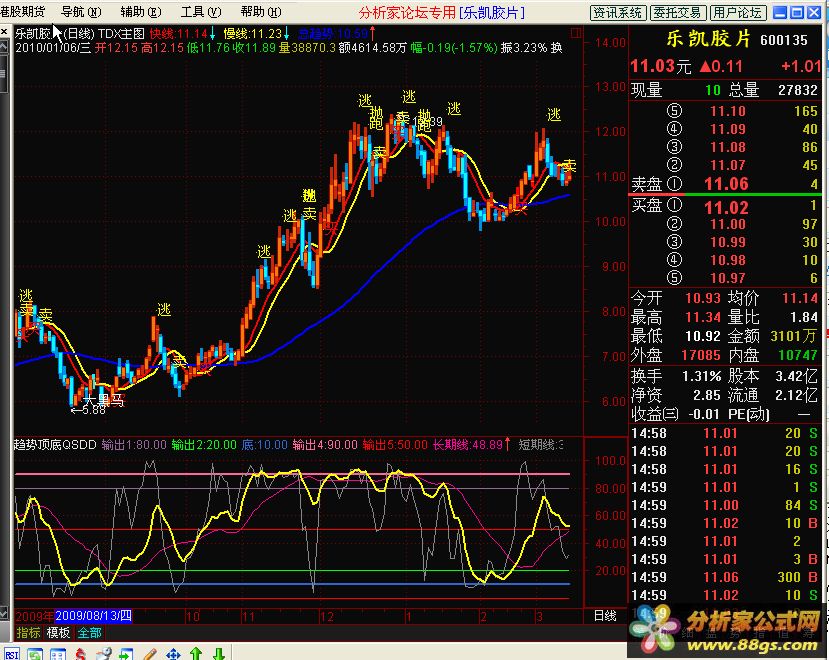Click the 日线 period label below chart
Image resolution: width=829 pixels, height=660 pixels.
(605, 616)
